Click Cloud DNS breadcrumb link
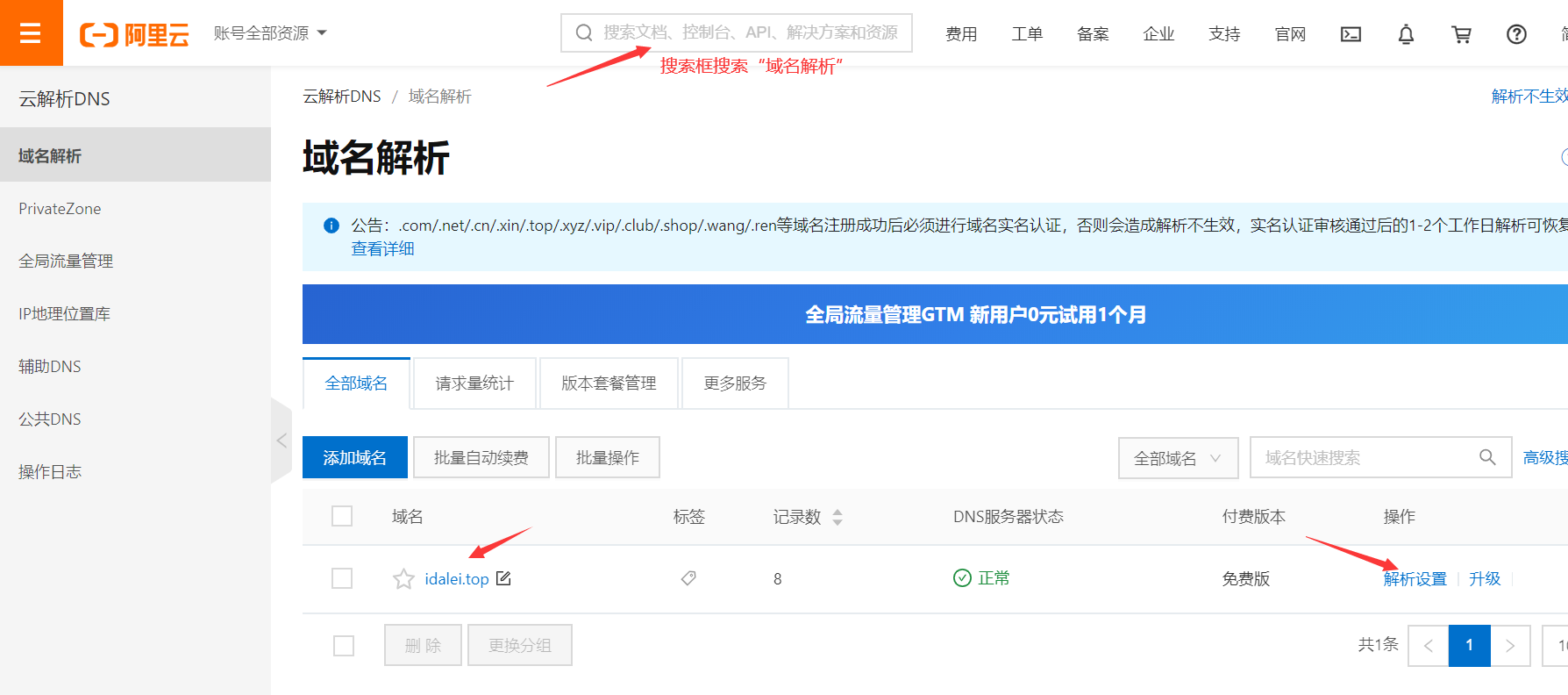This screenshot has height=695, width=1568. pos(342,97)
